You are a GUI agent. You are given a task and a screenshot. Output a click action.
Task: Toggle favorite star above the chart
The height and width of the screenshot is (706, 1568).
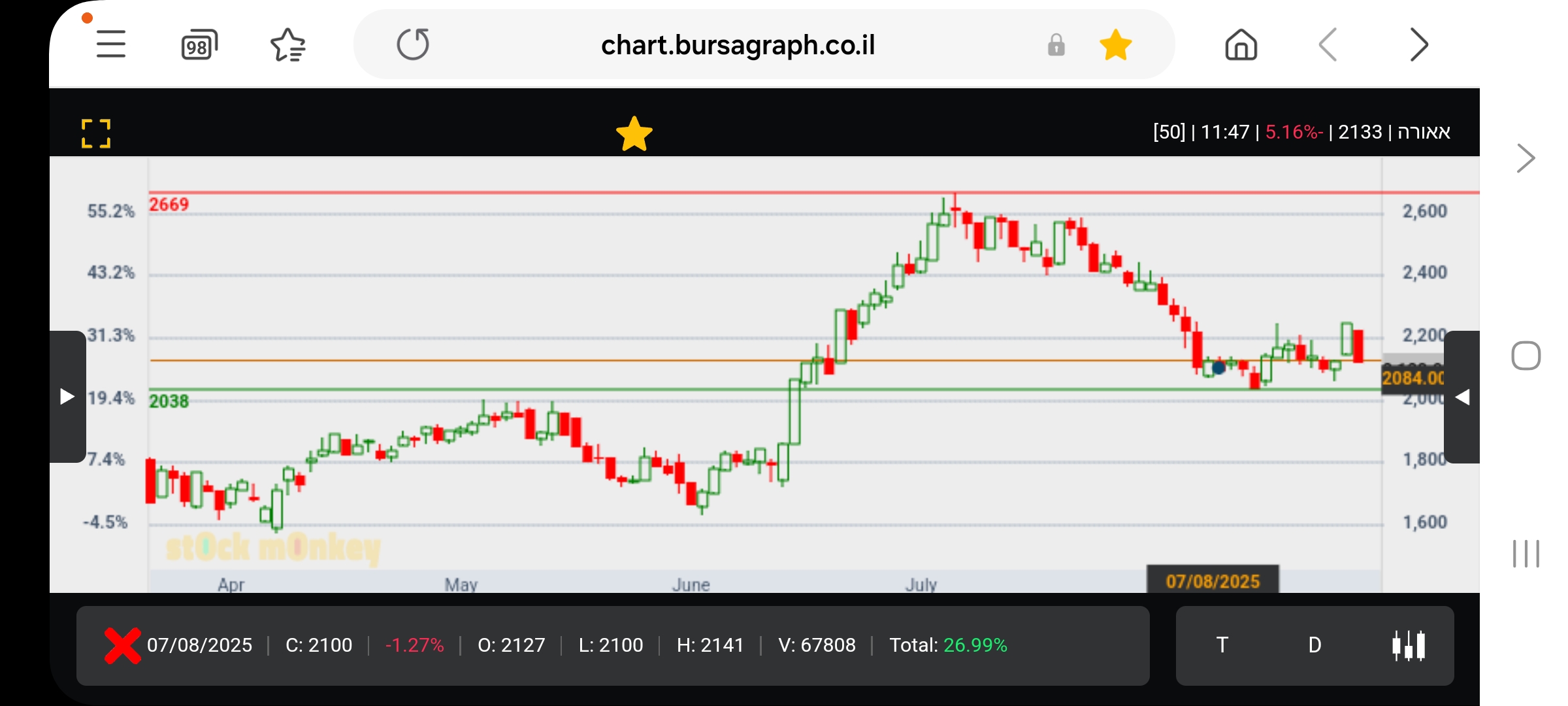pyautogui.click(x=634, y=134)
